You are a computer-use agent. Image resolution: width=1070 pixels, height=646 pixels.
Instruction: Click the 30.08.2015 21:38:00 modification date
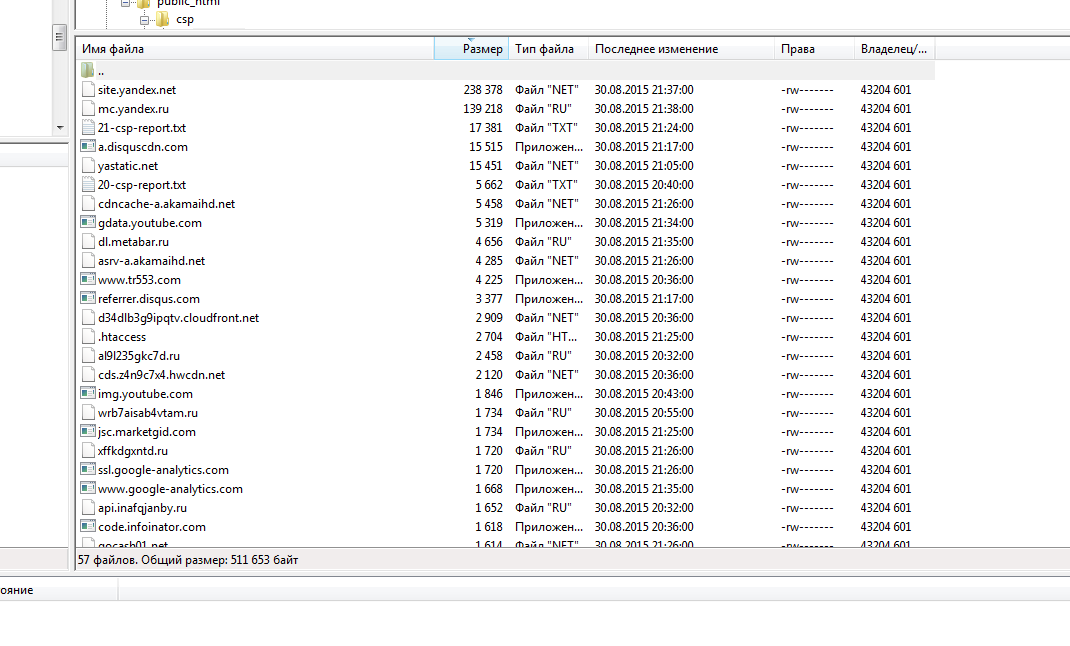click(644, 109)
